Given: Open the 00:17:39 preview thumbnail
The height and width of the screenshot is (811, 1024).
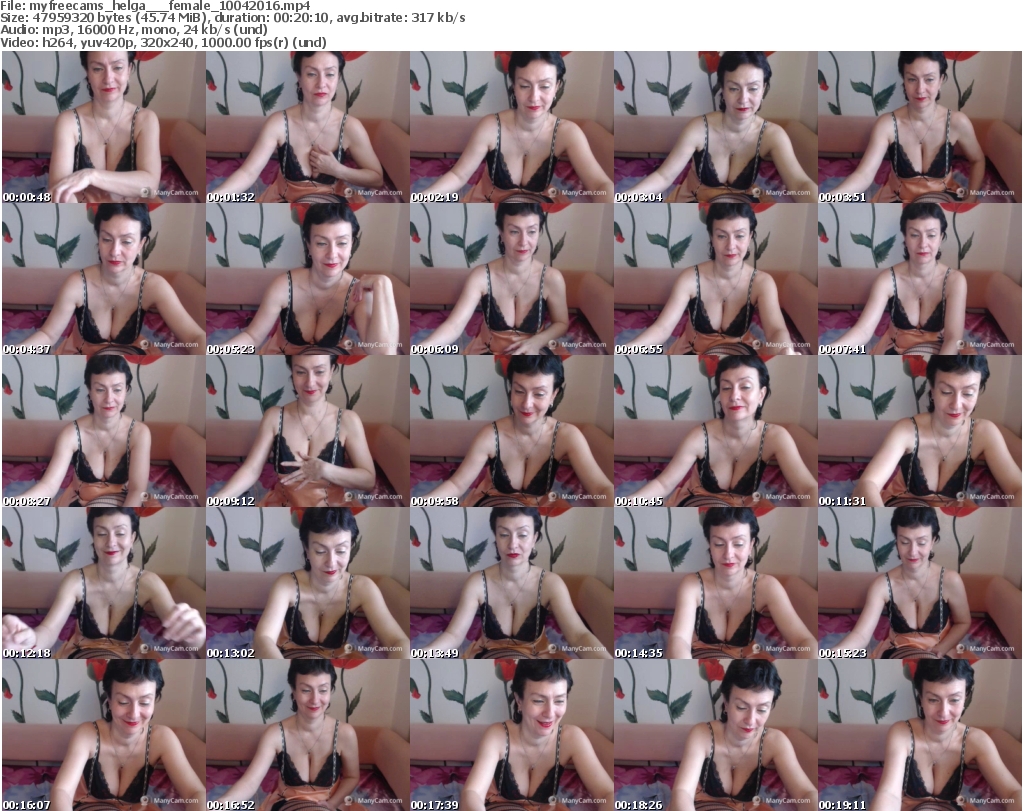Looking at the screenshot, I should [511, 735].
